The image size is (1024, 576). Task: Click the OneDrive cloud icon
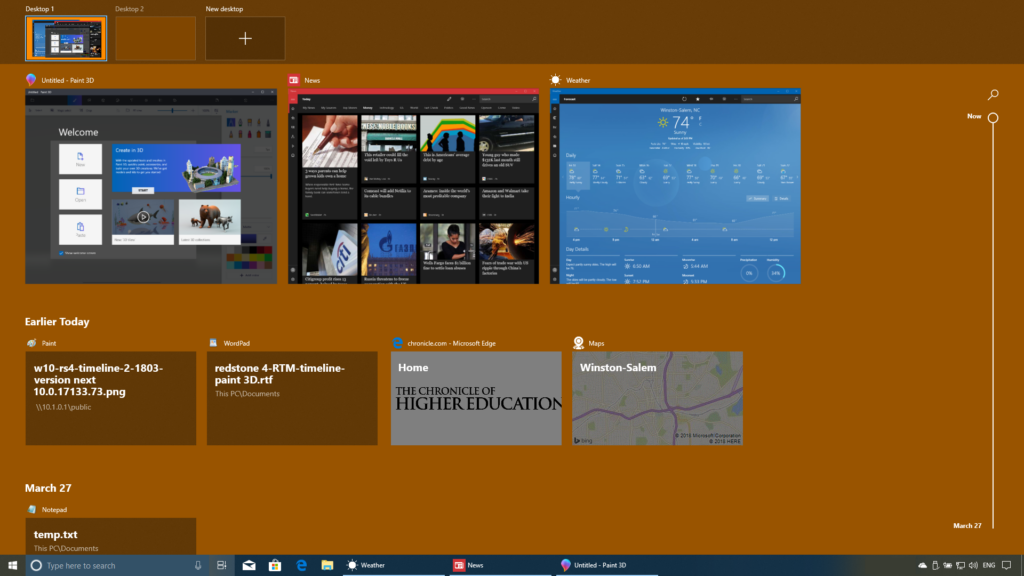click(x=922, y=565)
